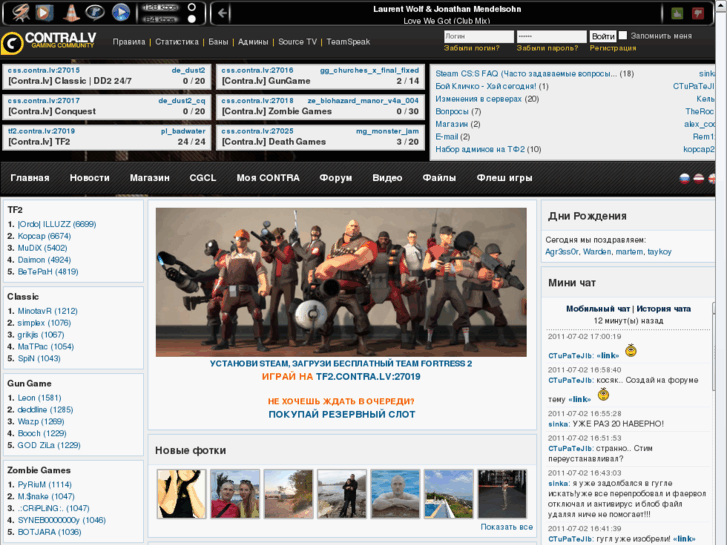Open radio stream in Windows Media Player
The image size is (727, 545).
pos(45,13)
